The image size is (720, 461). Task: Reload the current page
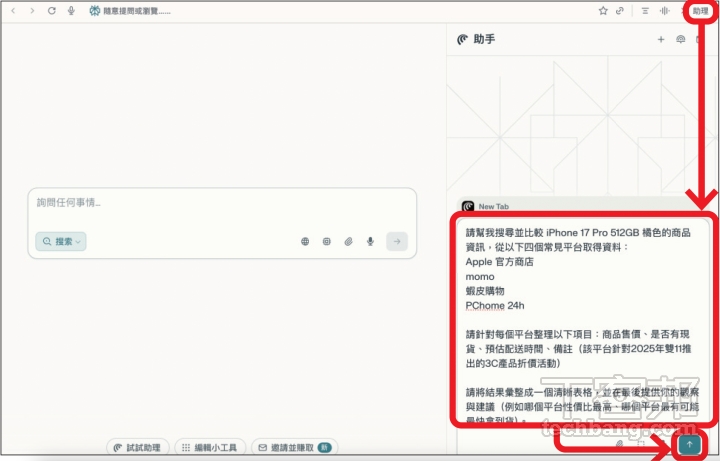(51, 11)
